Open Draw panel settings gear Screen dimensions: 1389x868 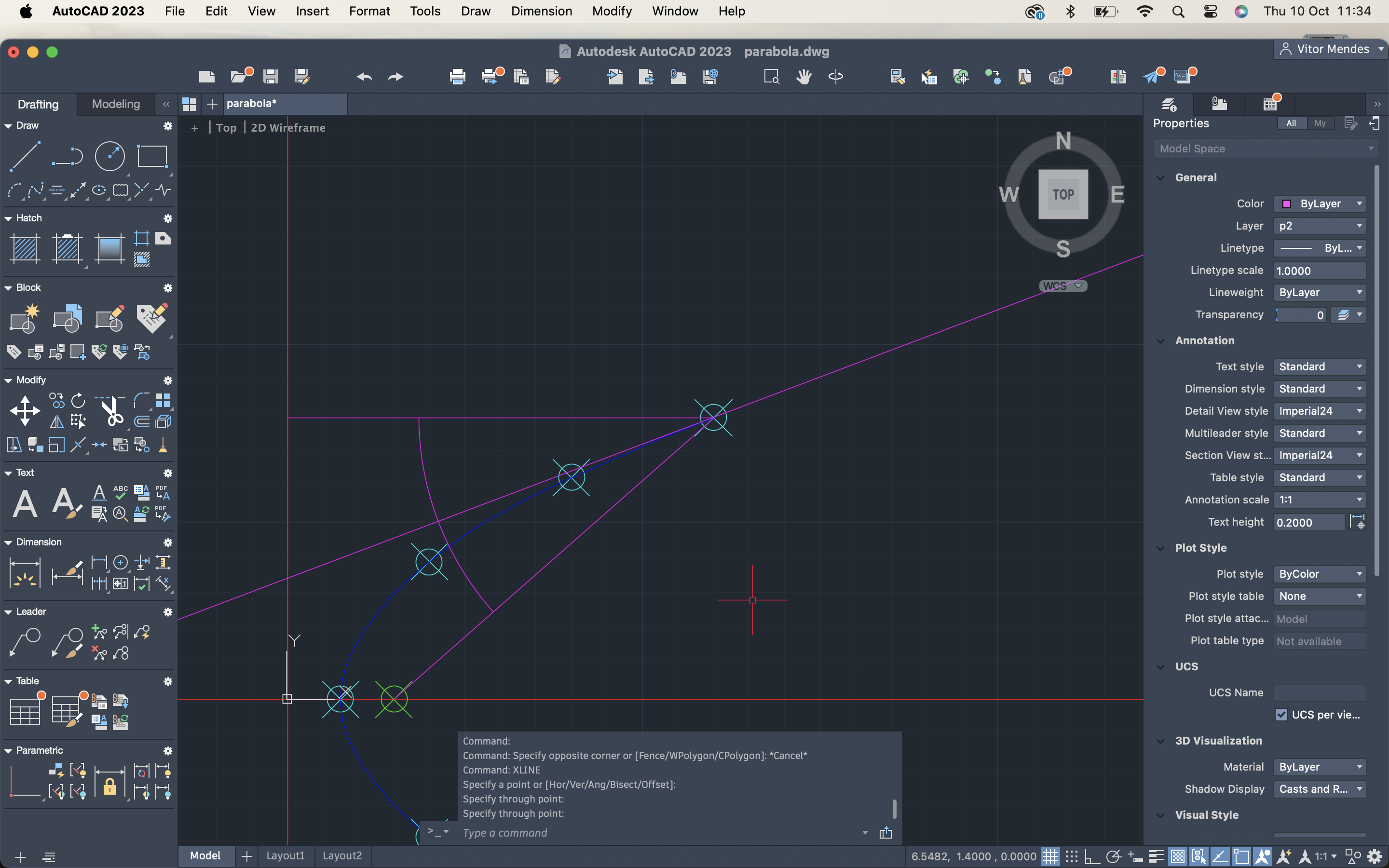[168, 126]
